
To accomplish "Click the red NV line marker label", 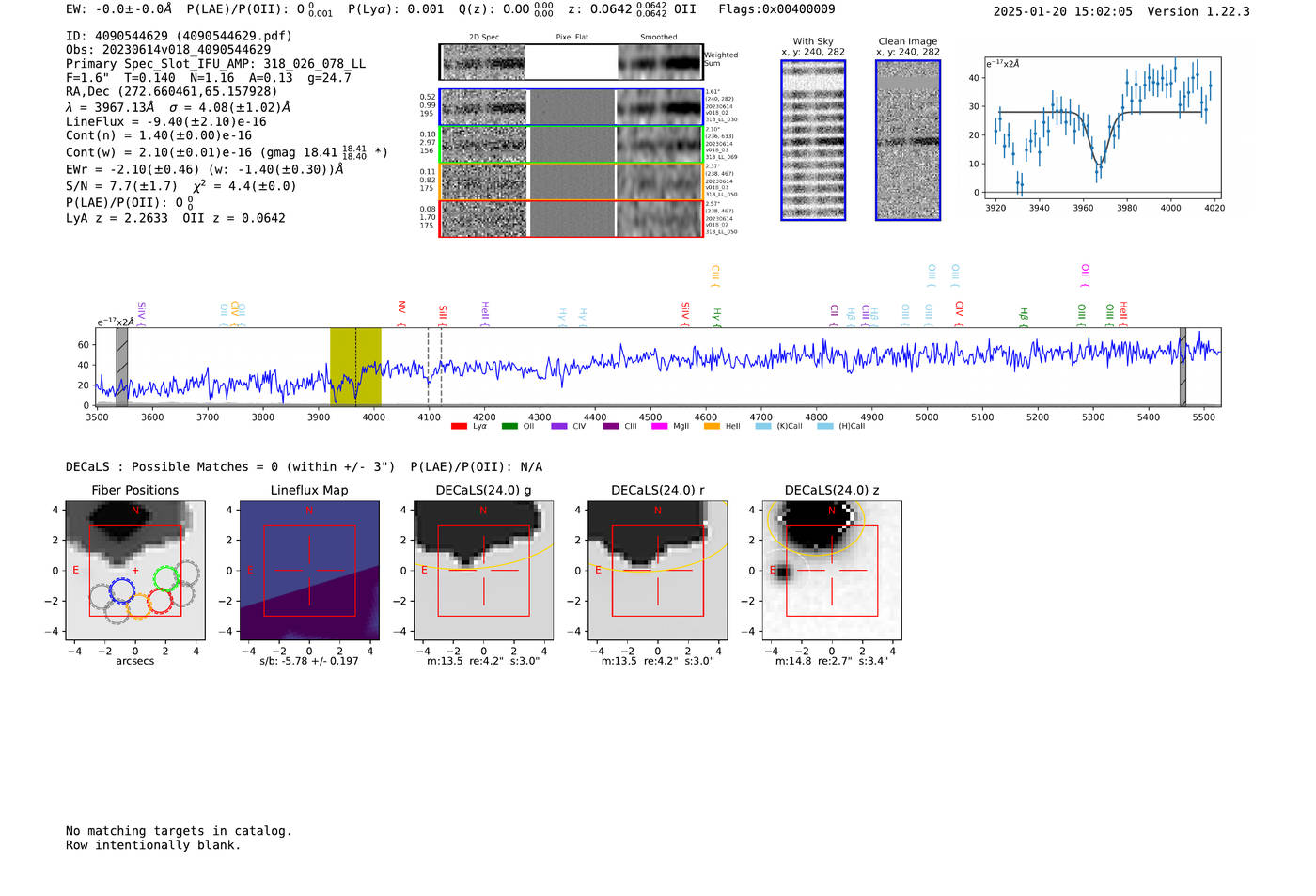I will tap(401, 307).
